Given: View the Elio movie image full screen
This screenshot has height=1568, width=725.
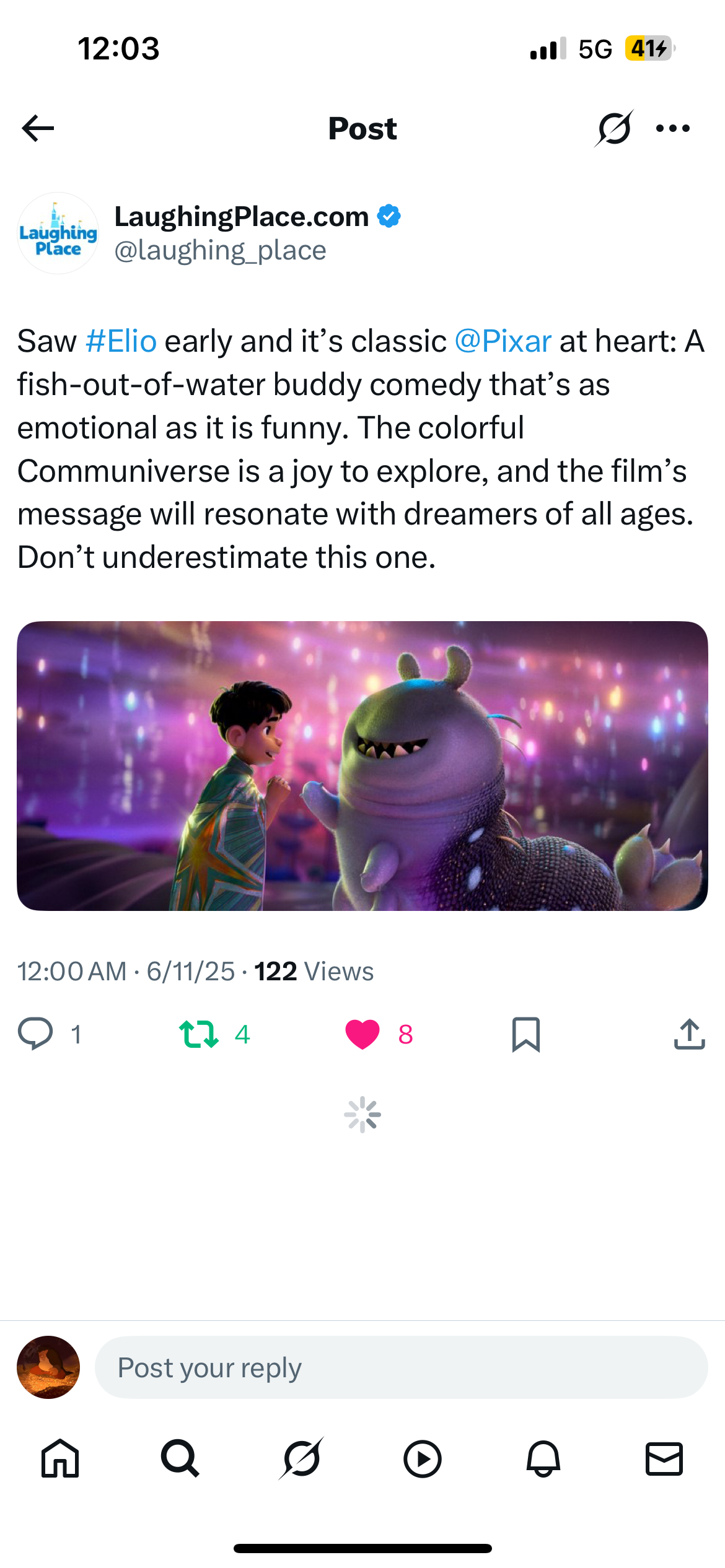Looking at the screenshot, I should pos(362,766).
